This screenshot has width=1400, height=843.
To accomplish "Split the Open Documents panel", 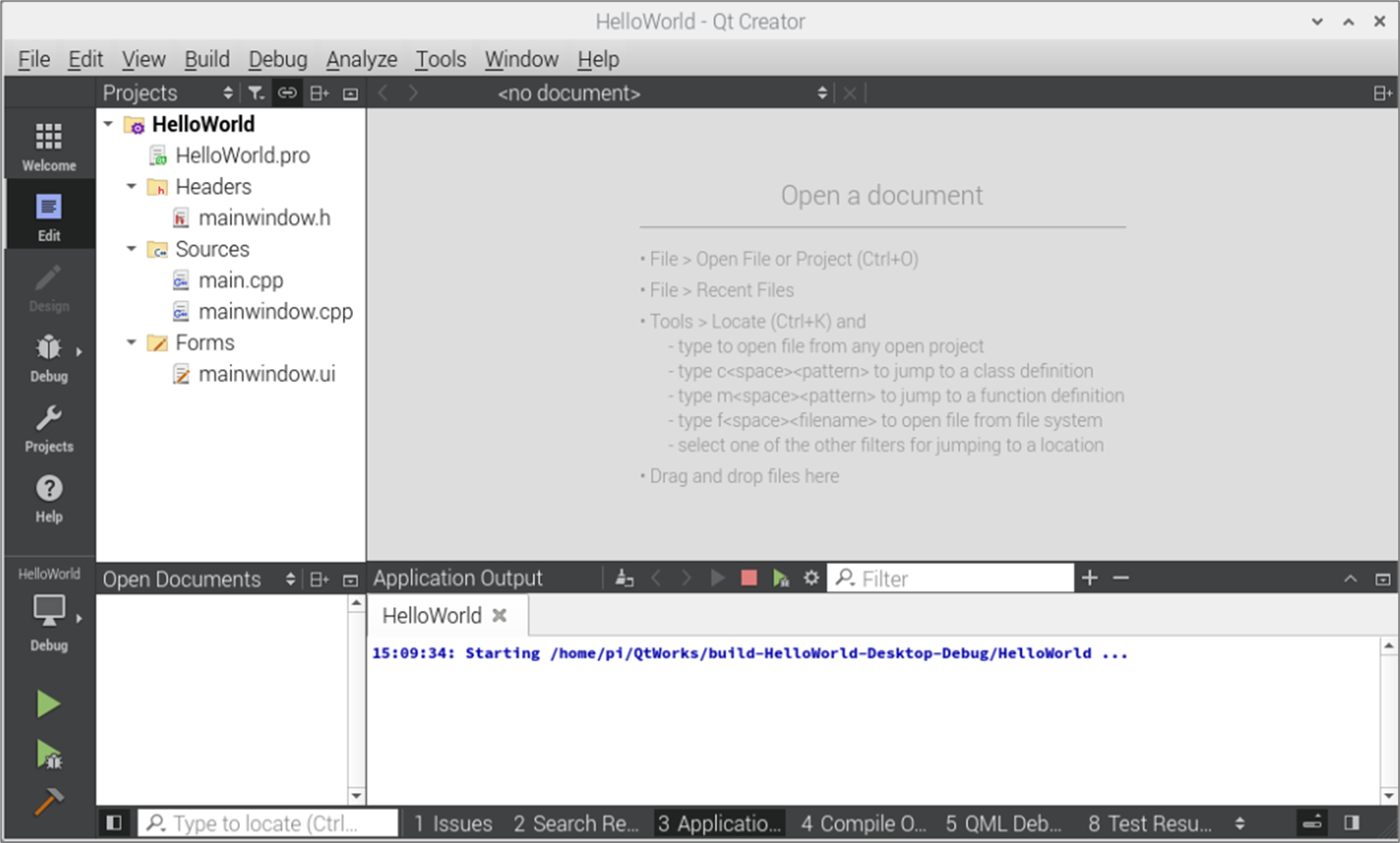I will coord(320,579).
